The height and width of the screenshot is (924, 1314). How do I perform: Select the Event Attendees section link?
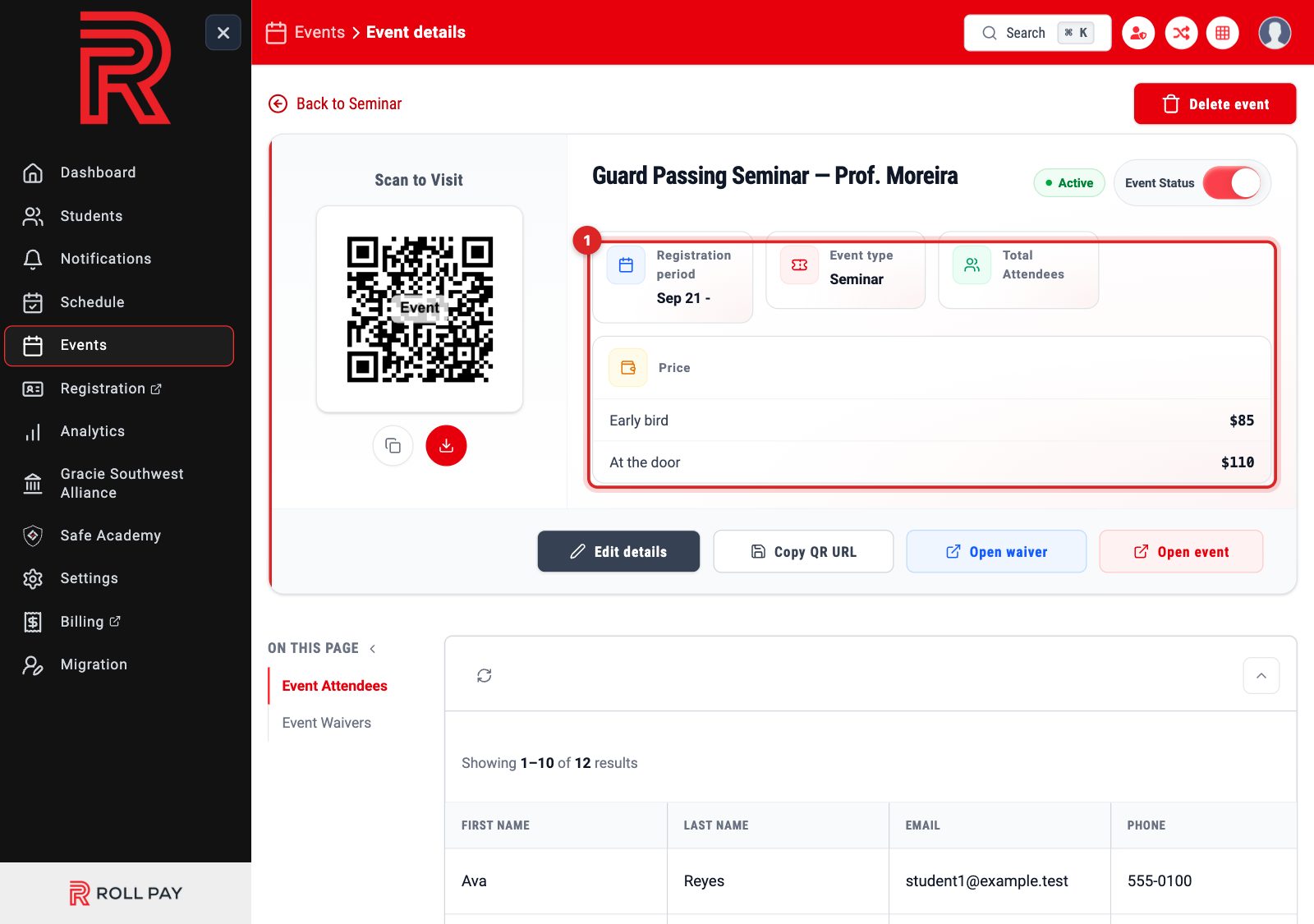pyautogui.click(x=334, y=686)
